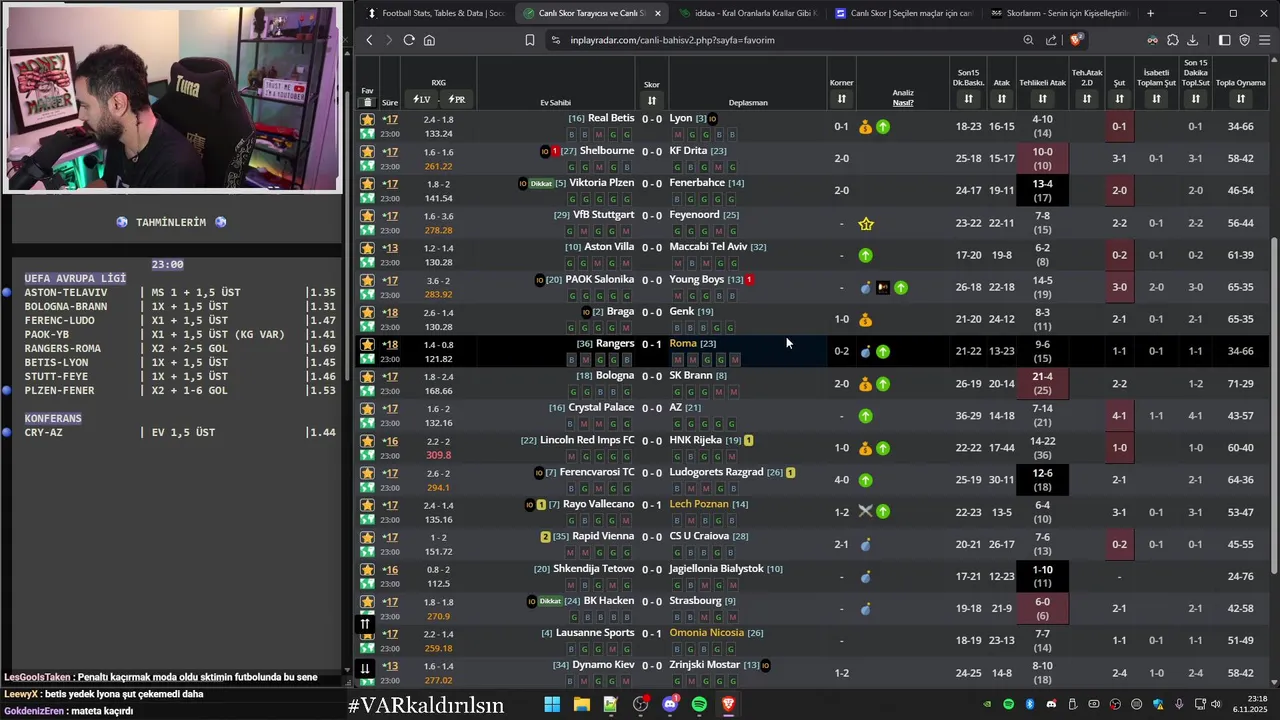Toggle favorite star for Aston Villa row
This screenshot has height=720, width=1280.
point(368,247)
